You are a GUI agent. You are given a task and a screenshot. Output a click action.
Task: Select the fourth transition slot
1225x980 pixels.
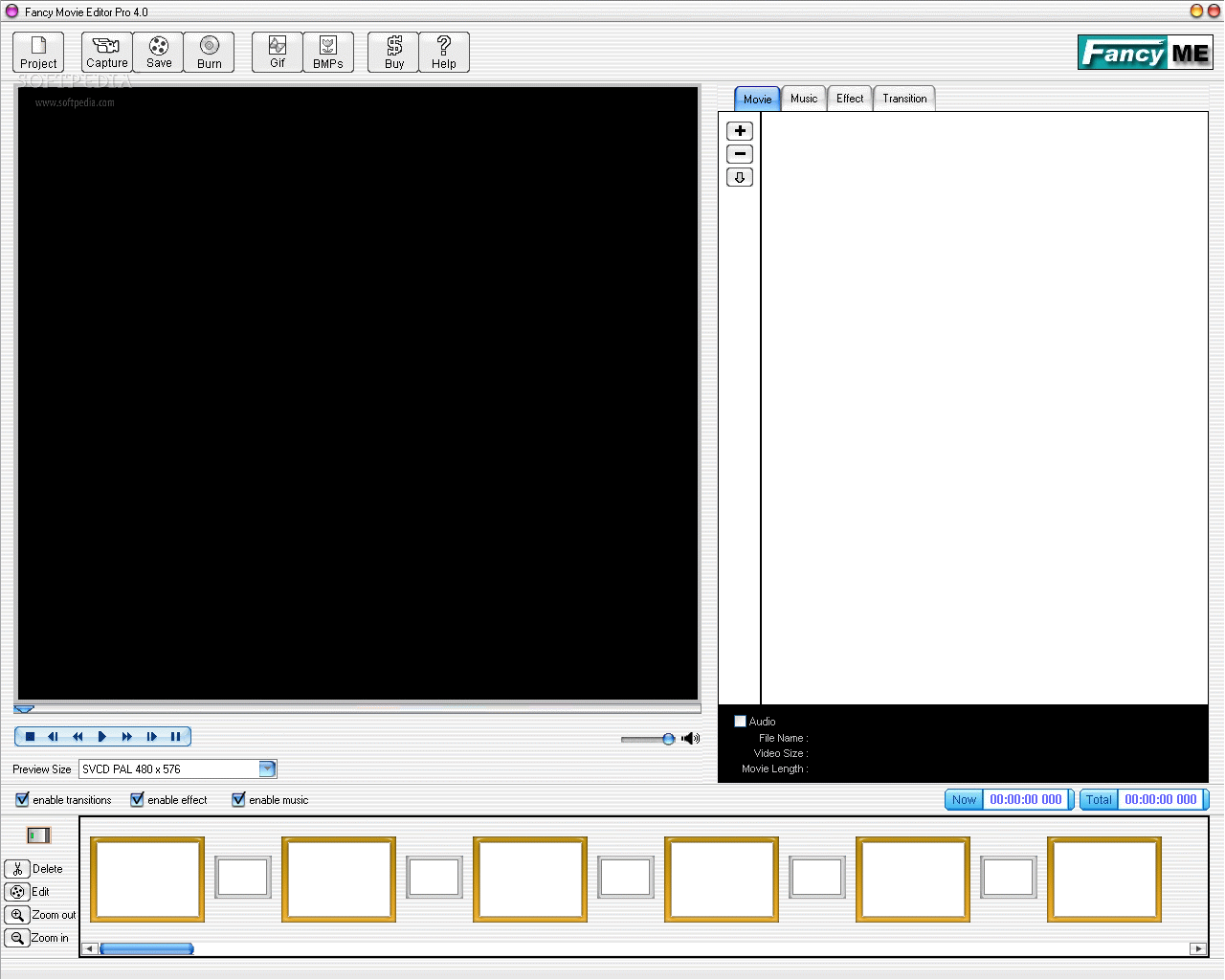pyautogui.click(x=817, y=877)
